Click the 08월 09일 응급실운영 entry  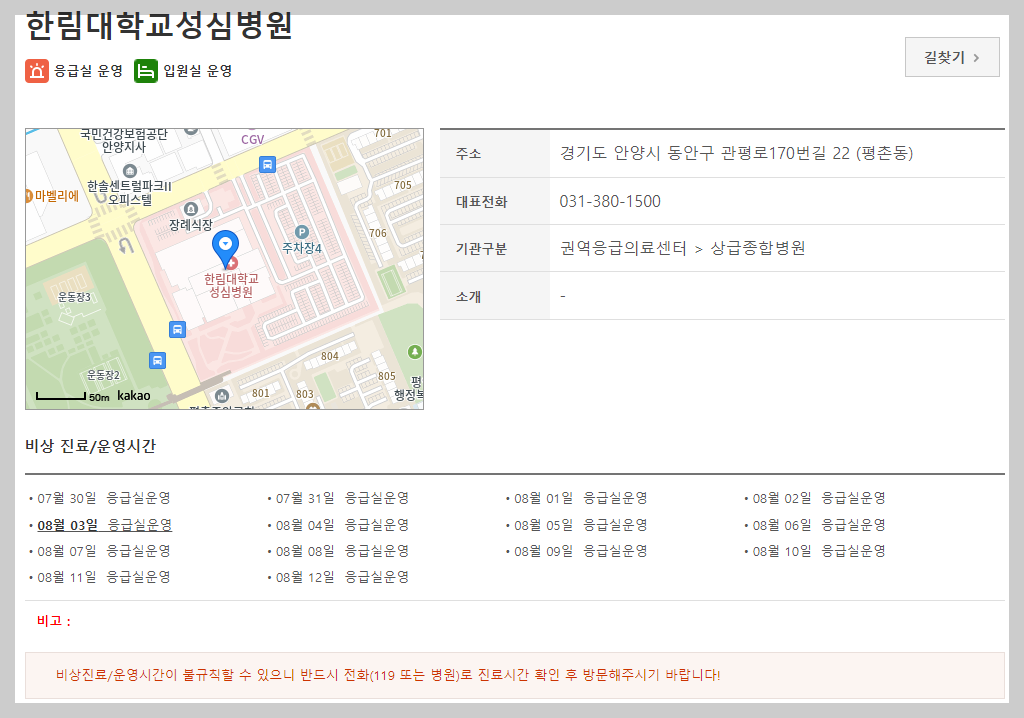[581, 551]
